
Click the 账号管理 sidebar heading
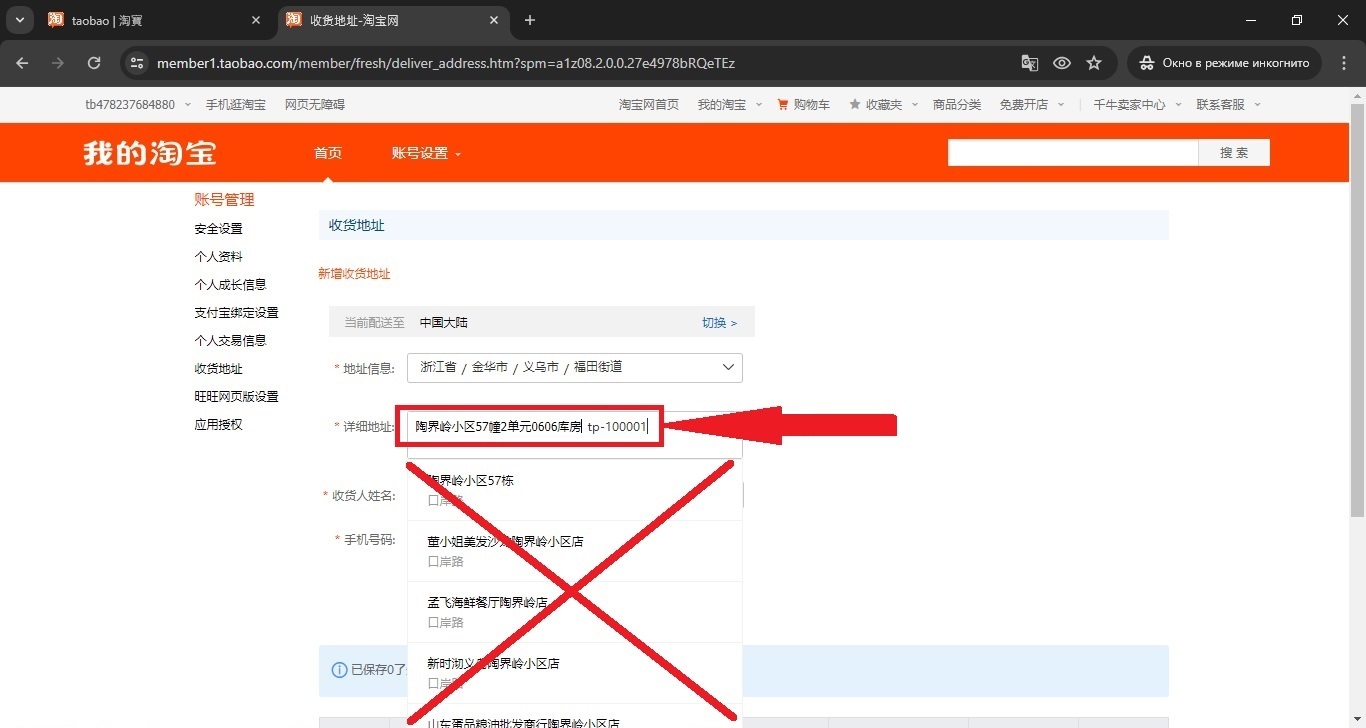click(x=224, y=200)
